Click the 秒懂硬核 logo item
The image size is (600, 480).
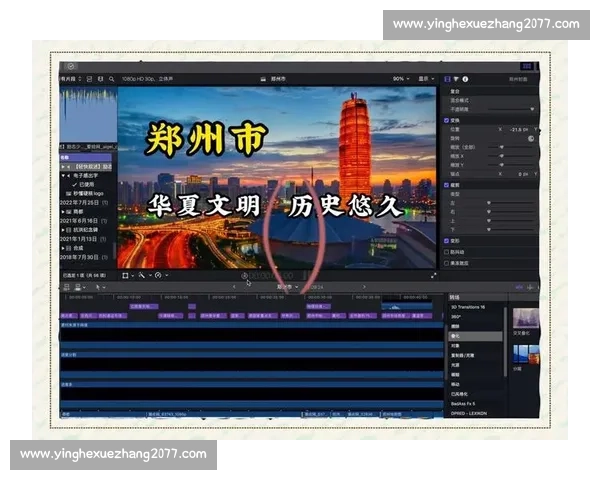coord(85,193)
